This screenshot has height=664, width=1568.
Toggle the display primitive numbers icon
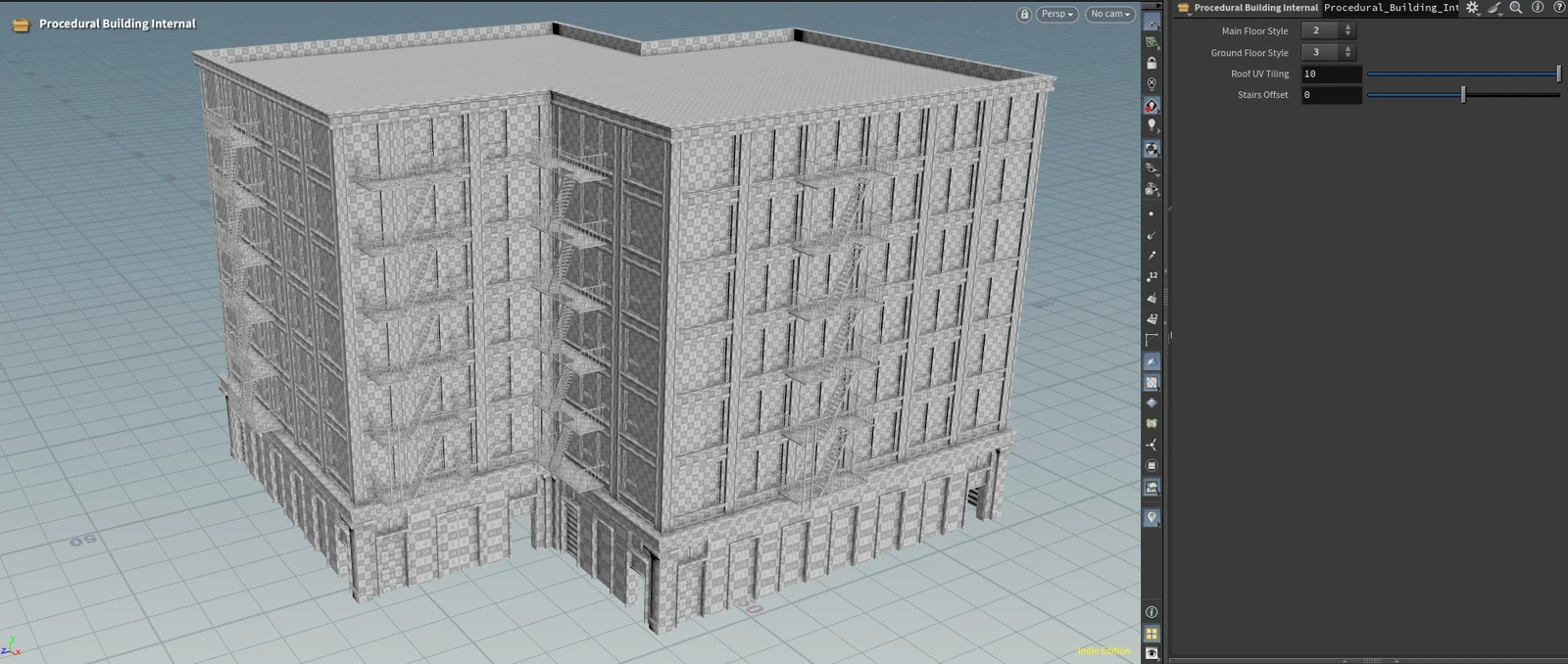point(1151,319)
